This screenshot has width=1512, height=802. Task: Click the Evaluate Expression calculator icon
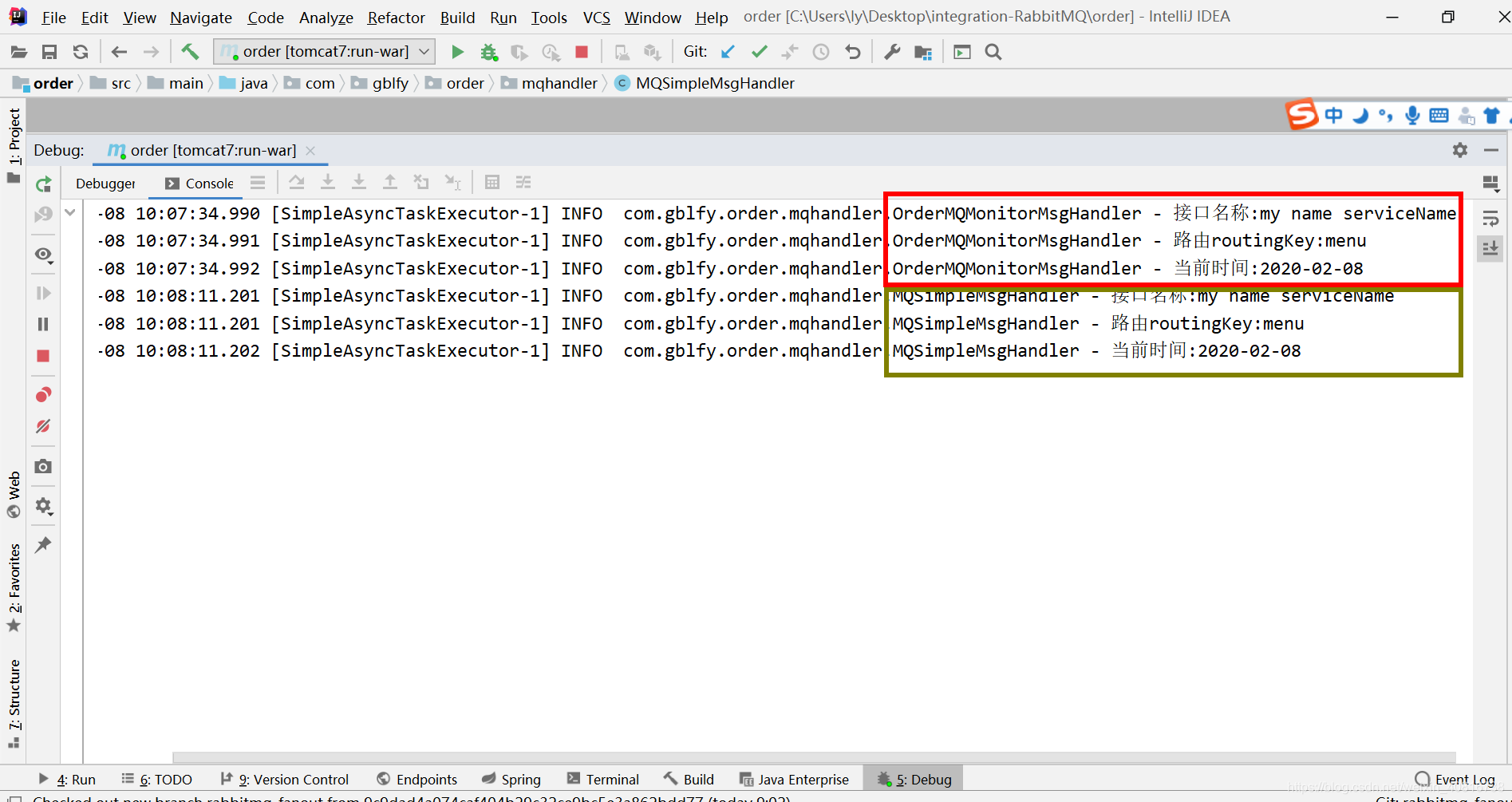(x=492, y=183)
